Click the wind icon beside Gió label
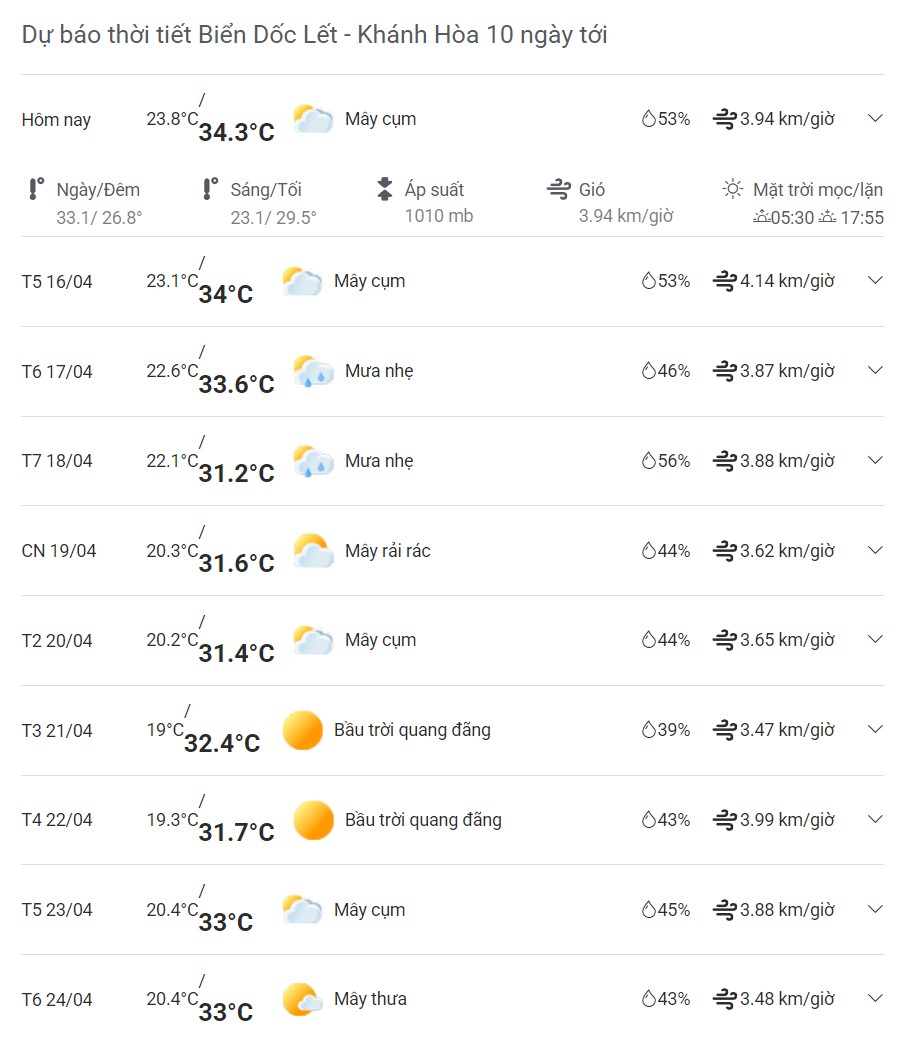903x1040 pixels. (x=558, y=189)
